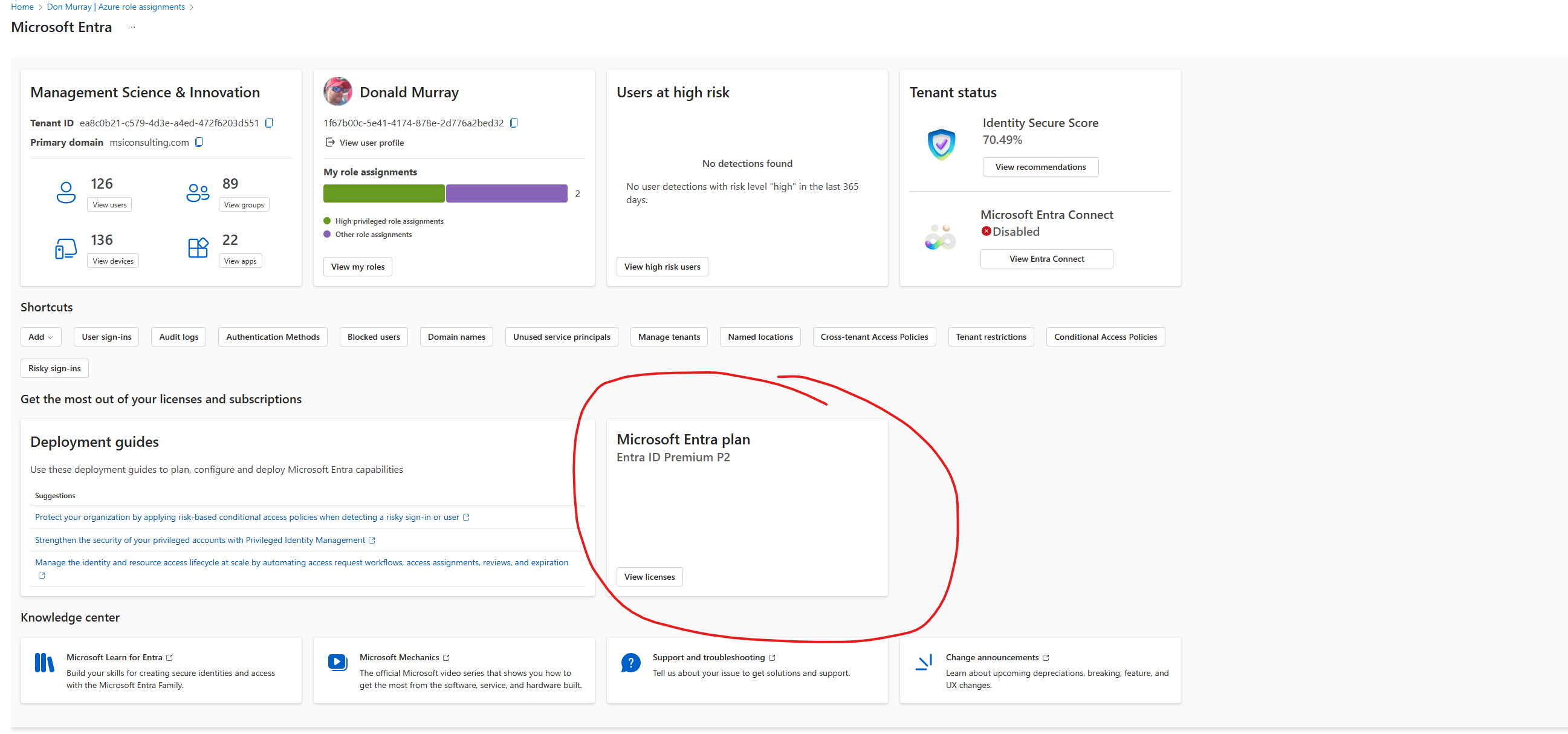1568x734 pixels.
Task: Click Donald Murray's profile photo
Action: [x=338, y=92]
